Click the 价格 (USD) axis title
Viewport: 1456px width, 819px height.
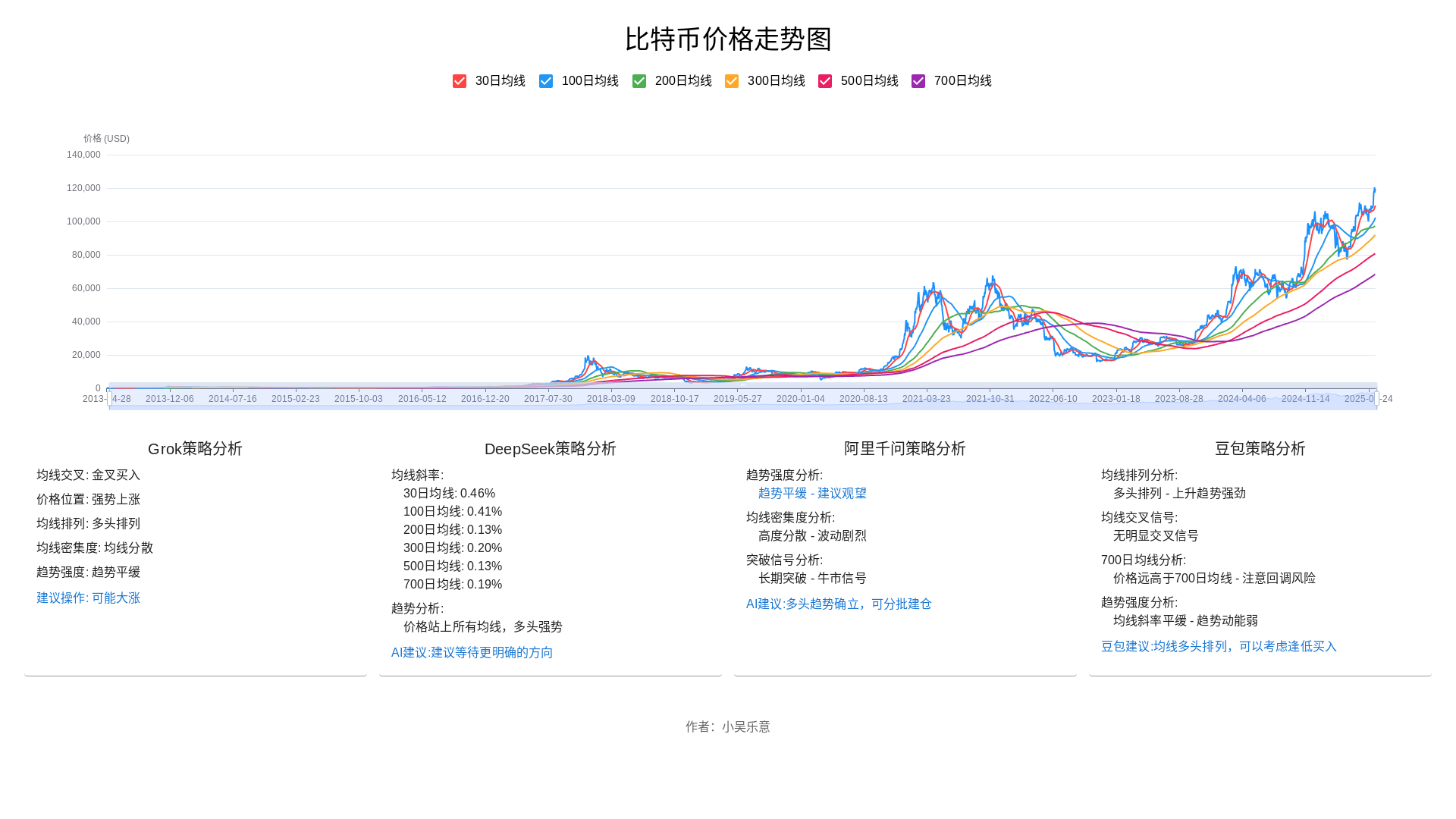[x=106, y=139]
